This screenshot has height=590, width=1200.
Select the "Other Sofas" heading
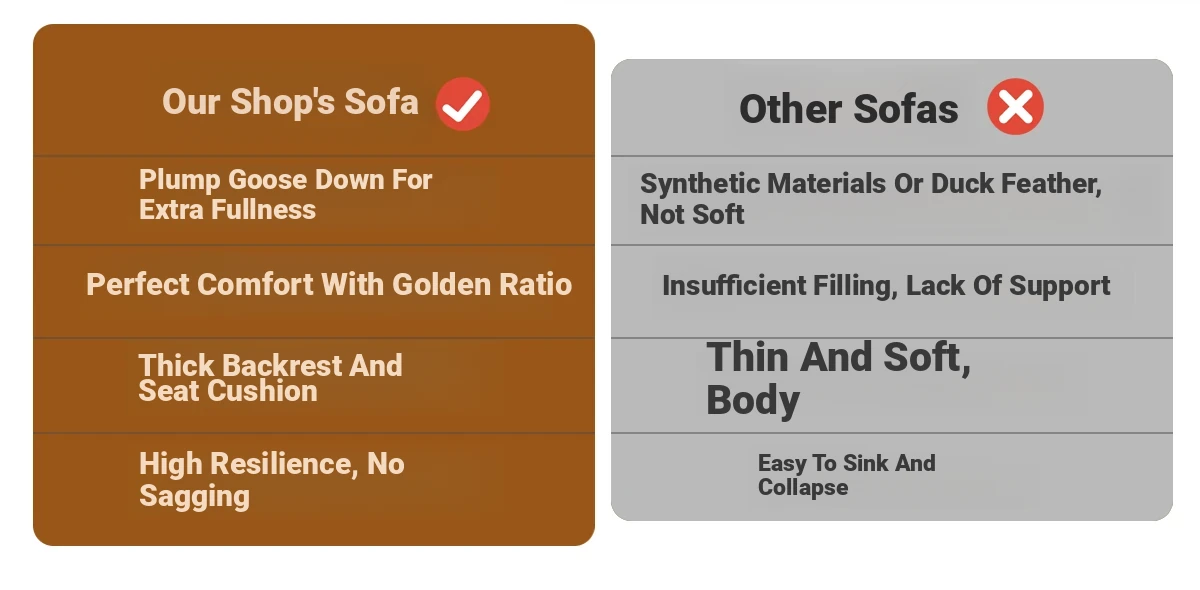point(848,109)
